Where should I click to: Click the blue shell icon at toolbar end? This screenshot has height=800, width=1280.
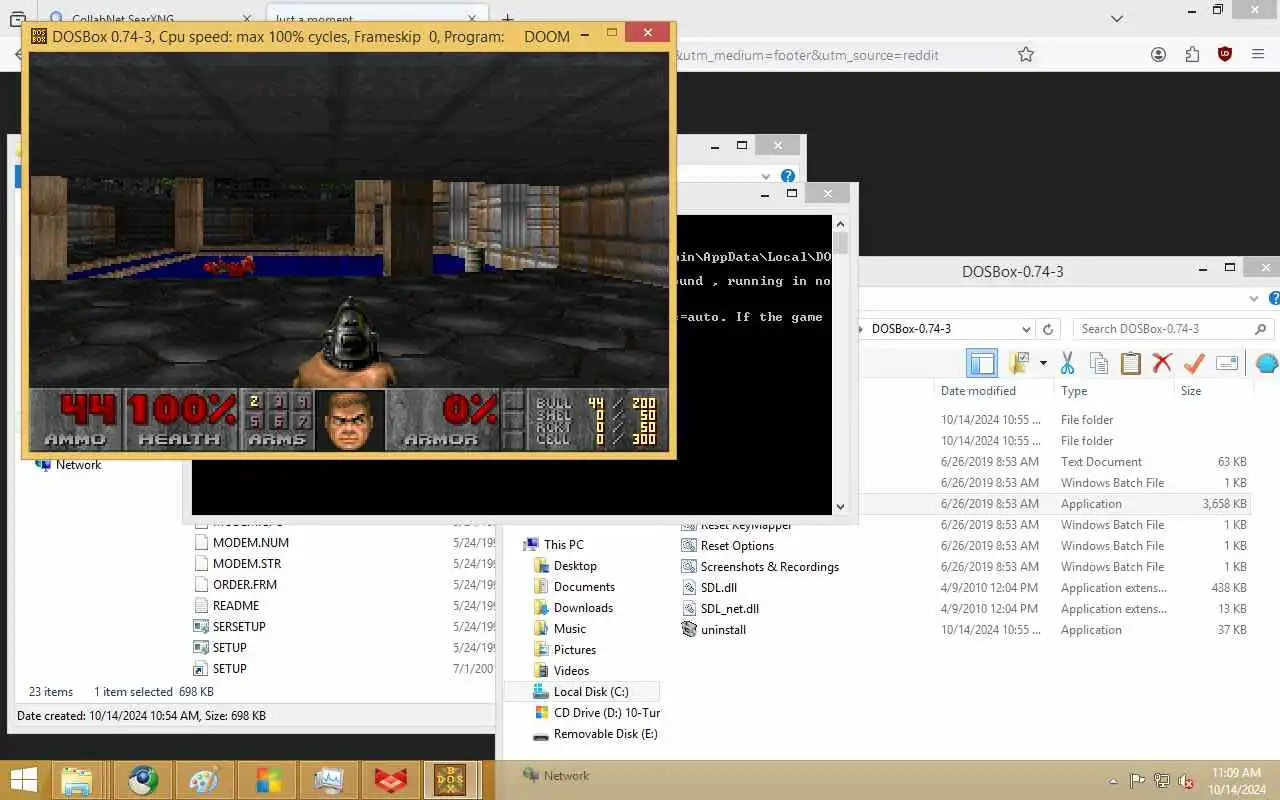pos(1267,363)
